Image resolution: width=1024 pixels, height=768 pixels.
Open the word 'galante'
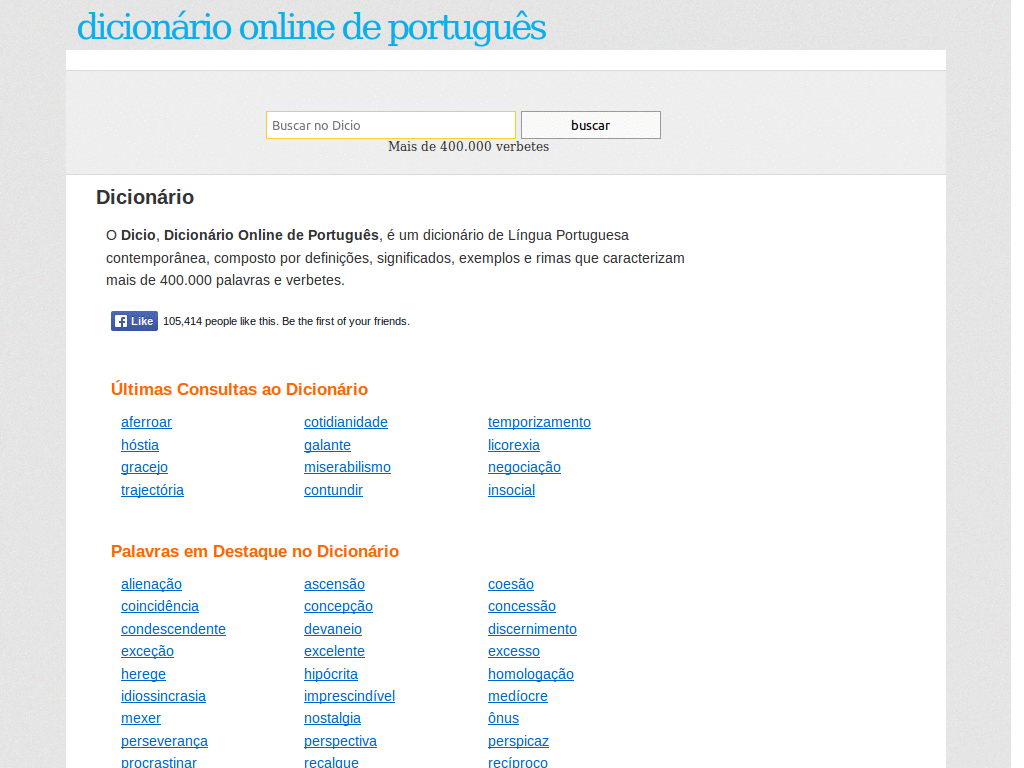click(327, 445)
